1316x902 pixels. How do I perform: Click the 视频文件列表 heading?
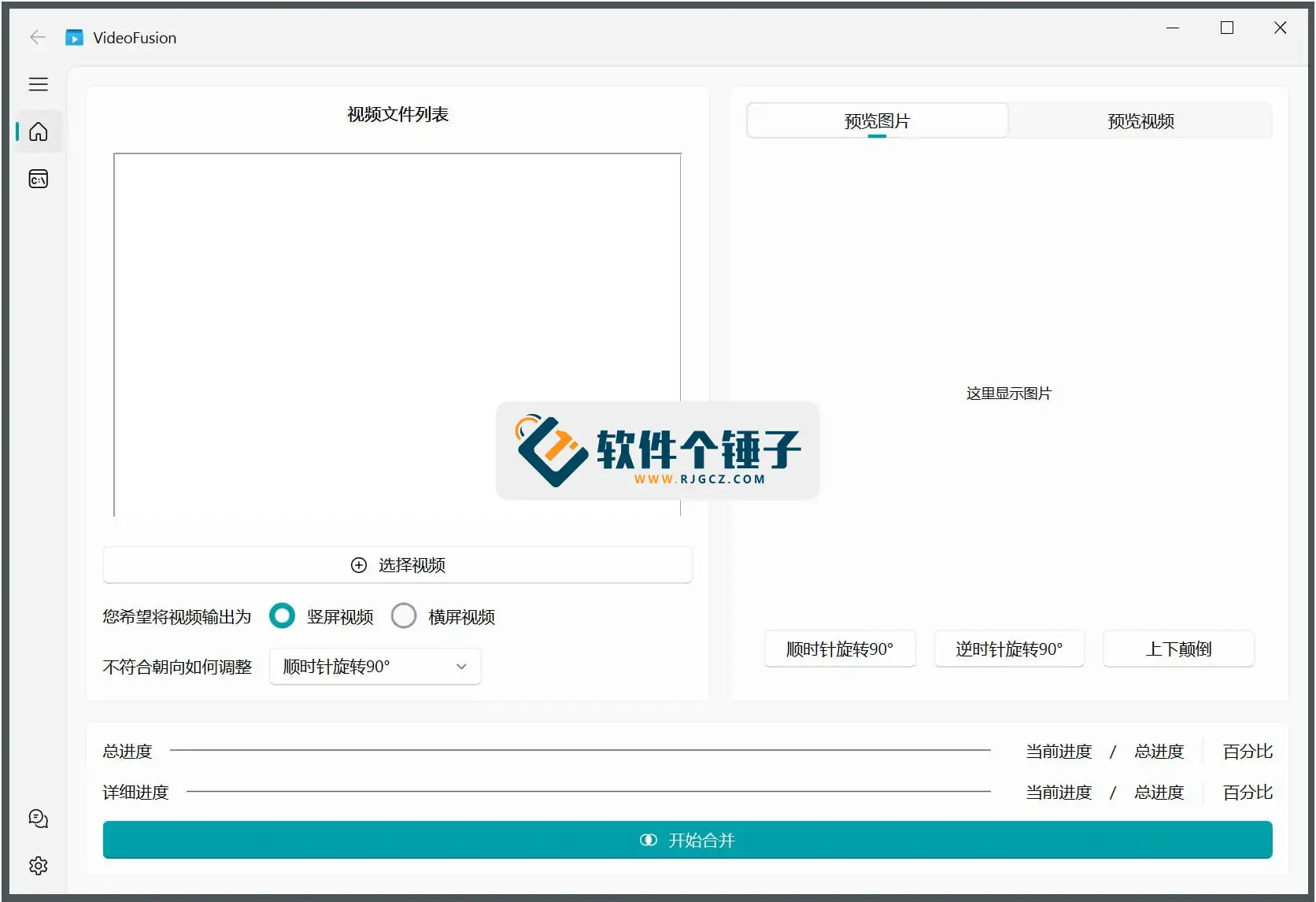pyautogui.click(x=397, y=114)
